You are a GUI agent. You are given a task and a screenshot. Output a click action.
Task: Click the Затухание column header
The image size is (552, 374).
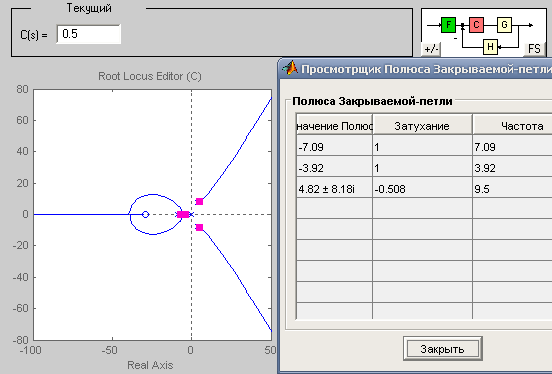422,126
